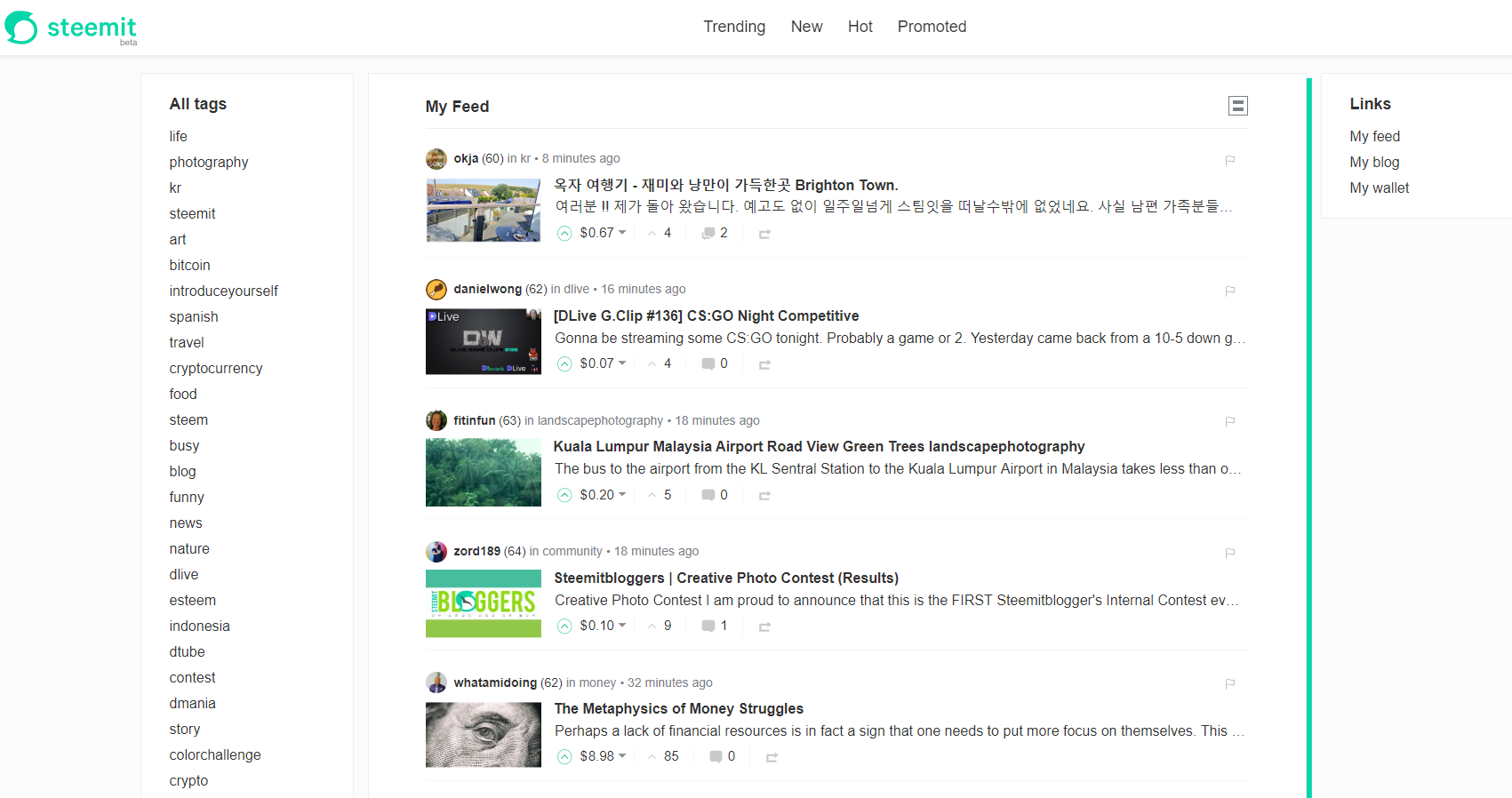Resteem the okja Brighton Town post
1512x798 pixels.
764,234
